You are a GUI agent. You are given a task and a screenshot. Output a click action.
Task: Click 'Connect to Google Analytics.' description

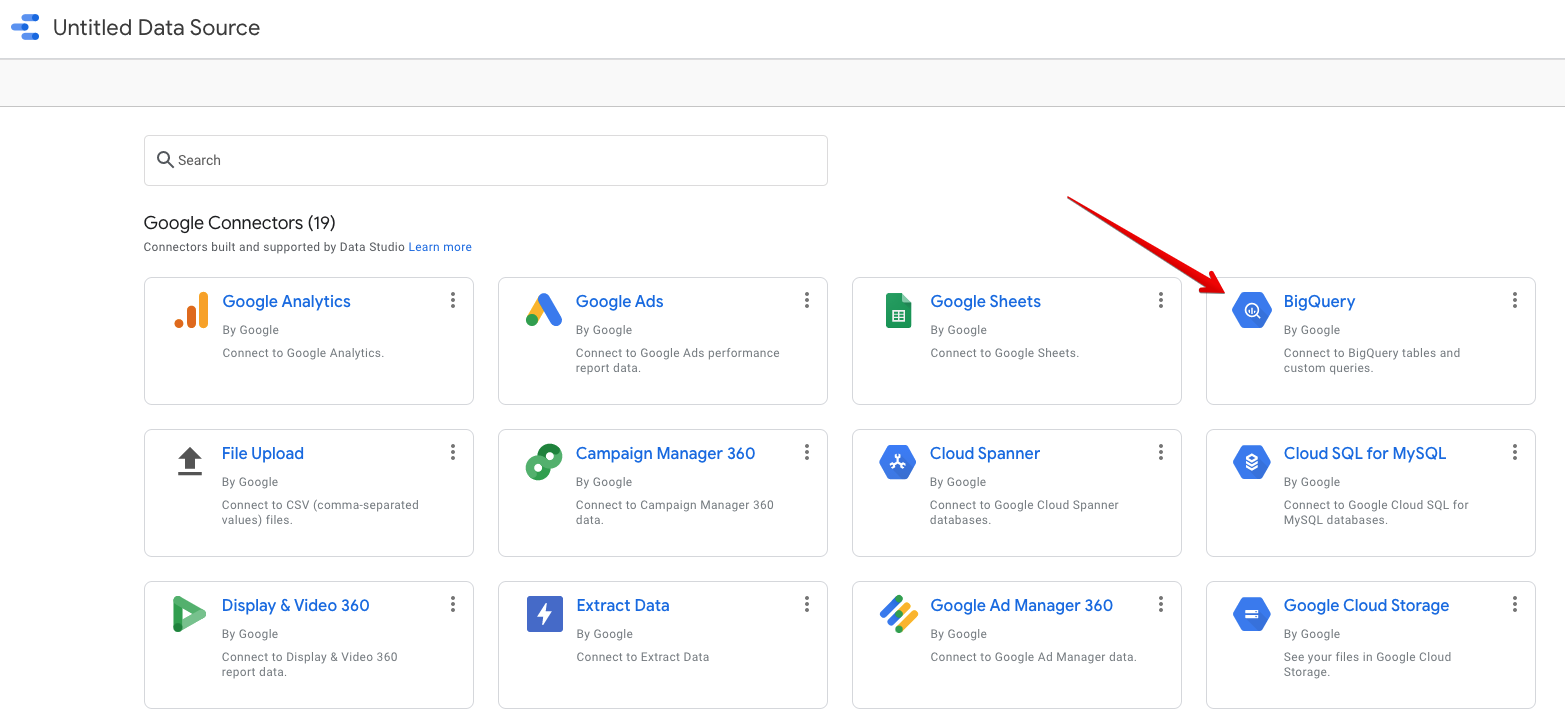[x=303, y=353]
